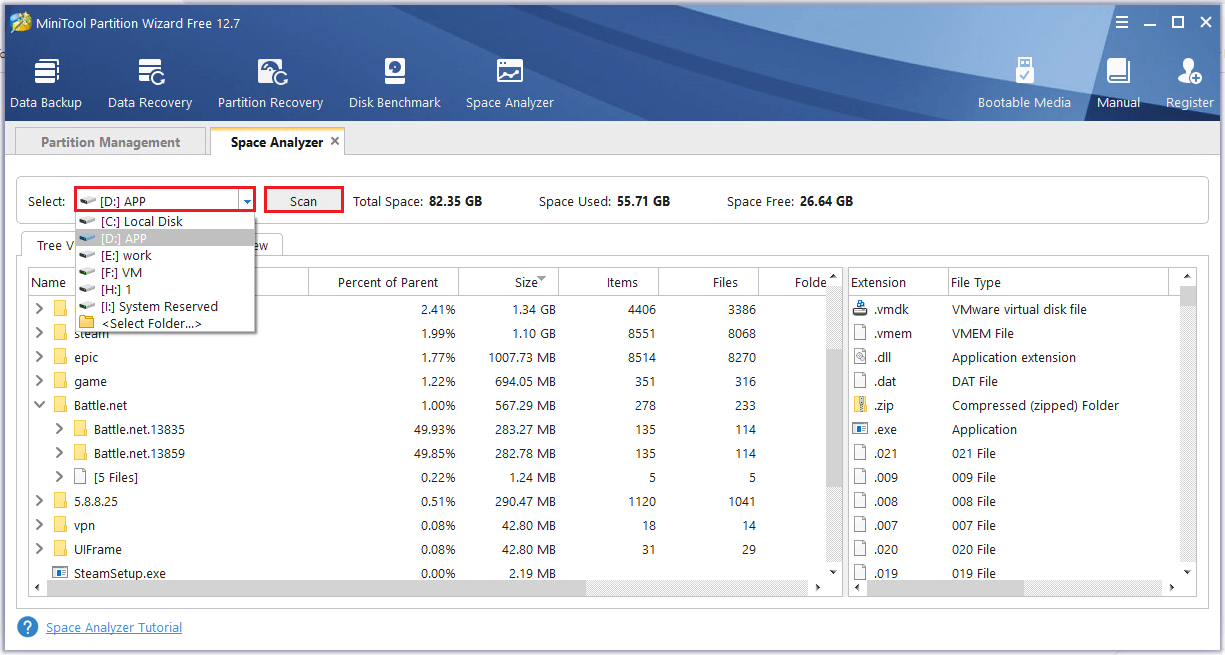Click the SteamSetup.exe file icon
This screenshot has width=1225, height=655.
(x=60, y=573)
